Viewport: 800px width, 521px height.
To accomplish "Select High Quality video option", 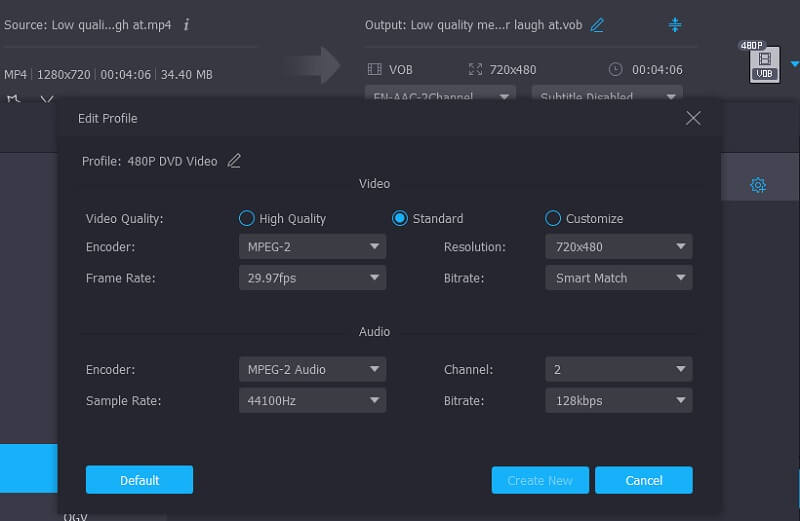I will coord(247,218).
